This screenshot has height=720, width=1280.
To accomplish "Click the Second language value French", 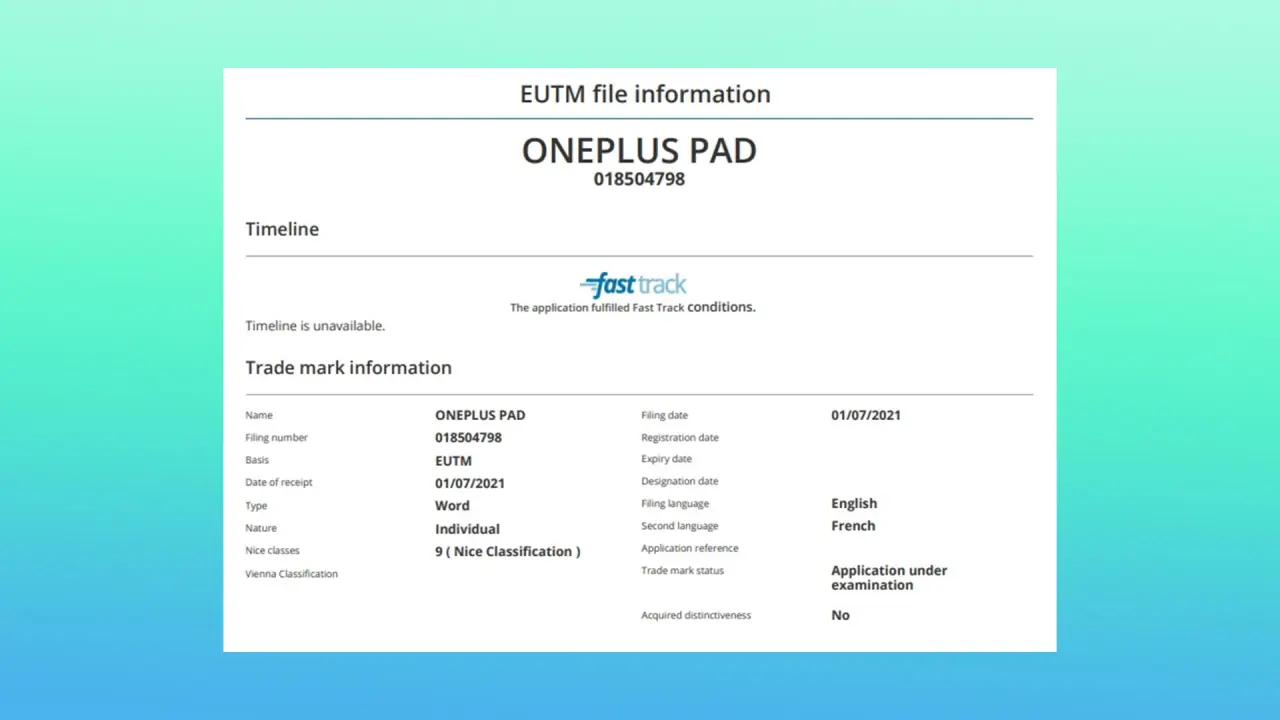I will click(x=853, y=525).
